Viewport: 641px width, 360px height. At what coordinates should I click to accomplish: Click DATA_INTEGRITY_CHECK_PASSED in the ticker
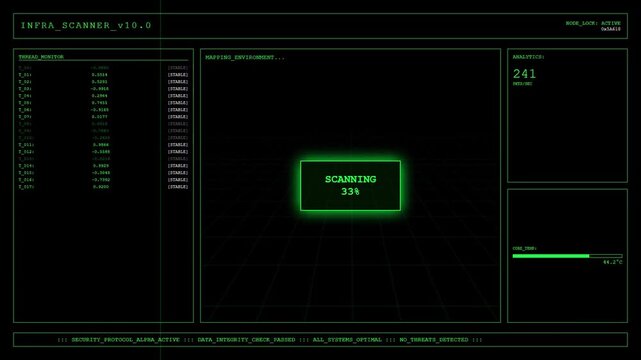point(246,340)
